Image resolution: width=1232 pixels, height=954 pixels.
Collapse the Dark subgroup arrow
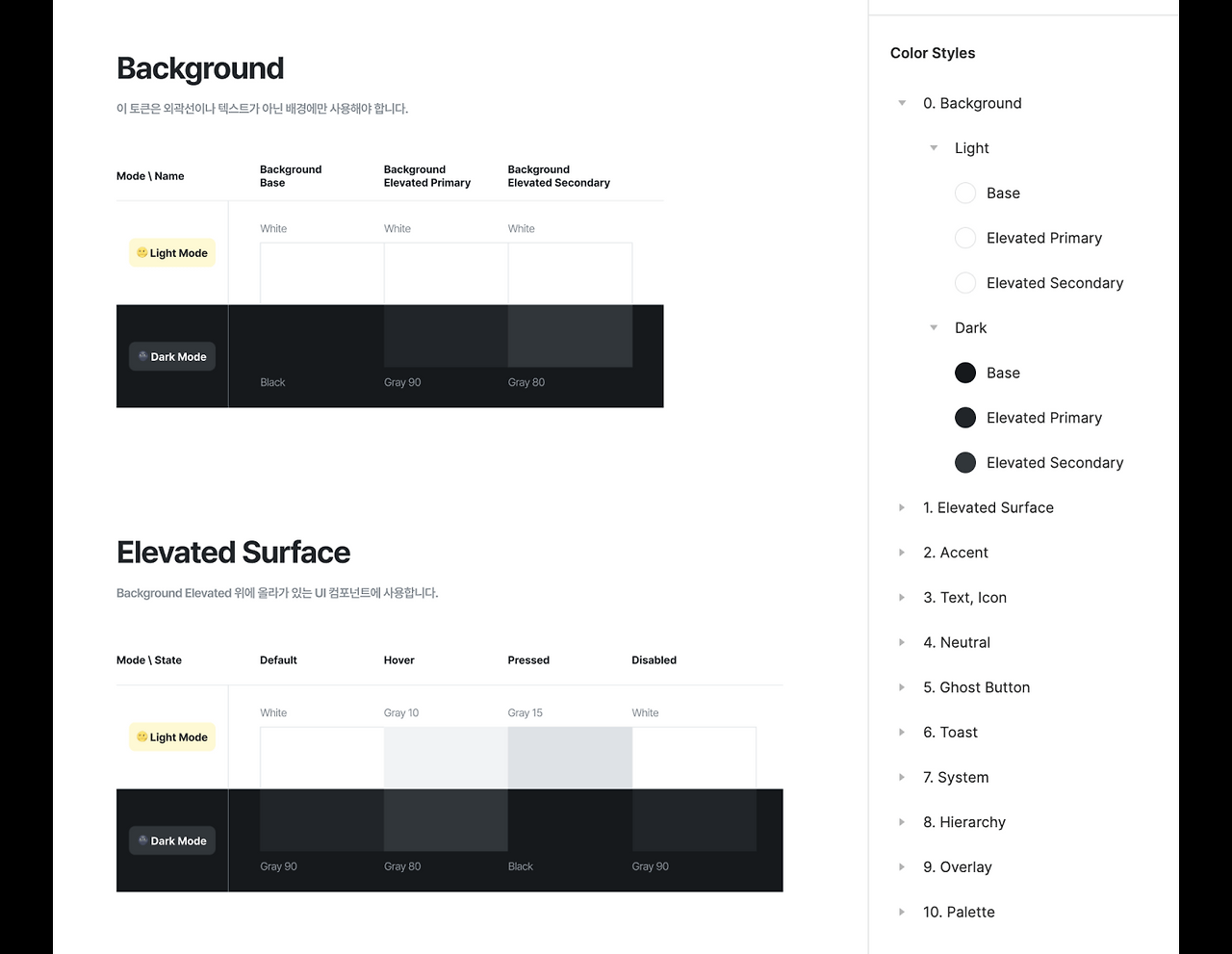point(934,328)
